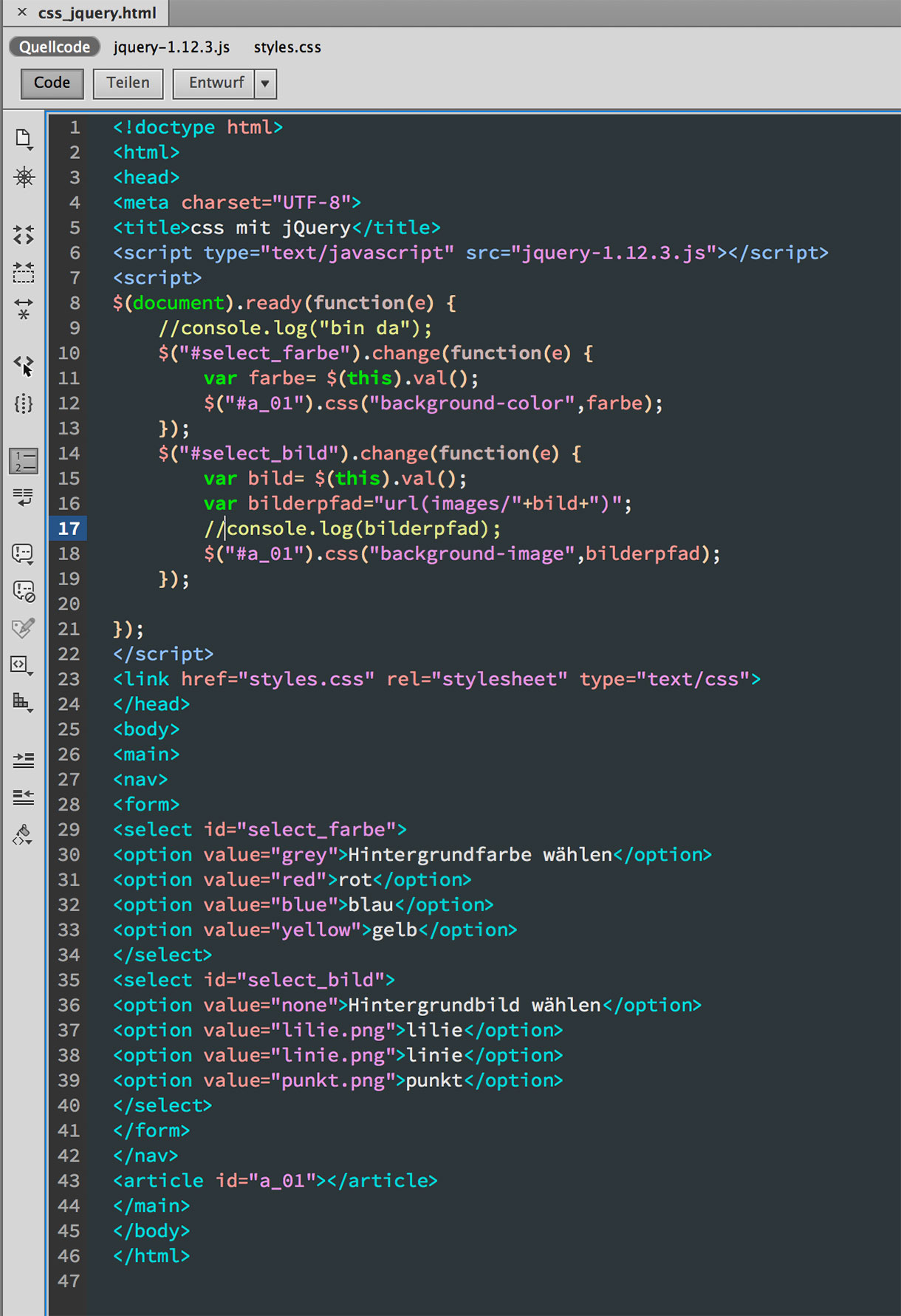901x1316 pixels.
Task: Click line number 1 in gutter
Action: pos(75,127)
